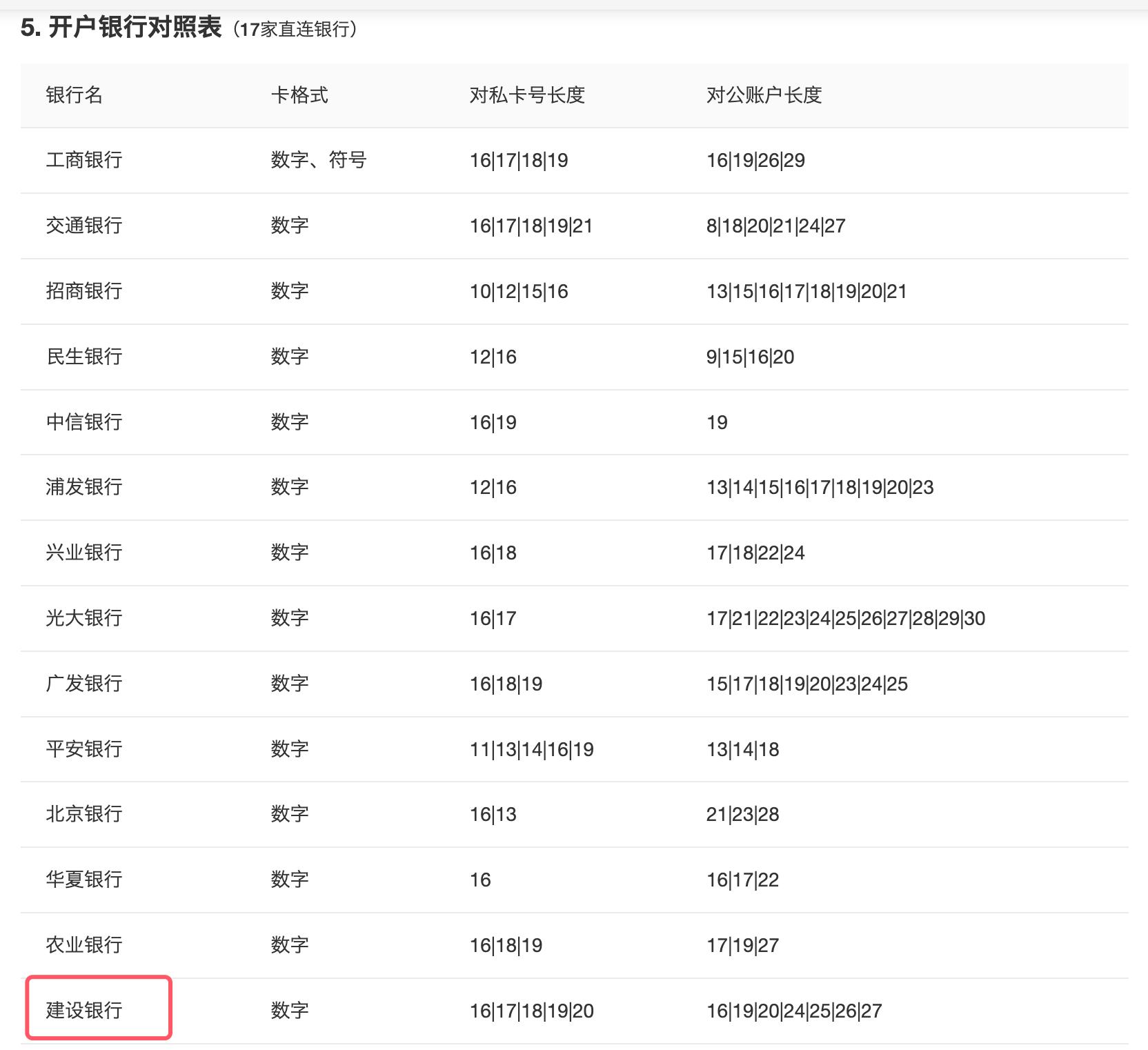Click the value "13|15|16|17|18|19|20|21"
Viewport: 1148px width, 1050px height.
[806, 292]
